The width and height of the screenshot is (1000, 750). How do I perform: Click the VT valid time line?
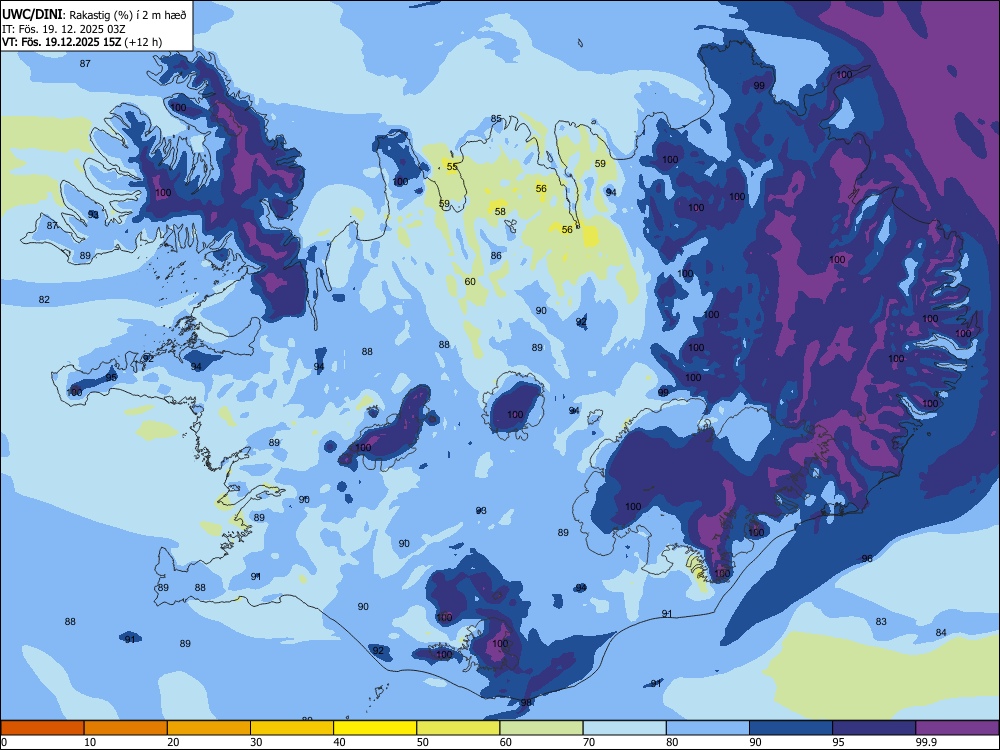pyautogui.click(x=82, y=43)
